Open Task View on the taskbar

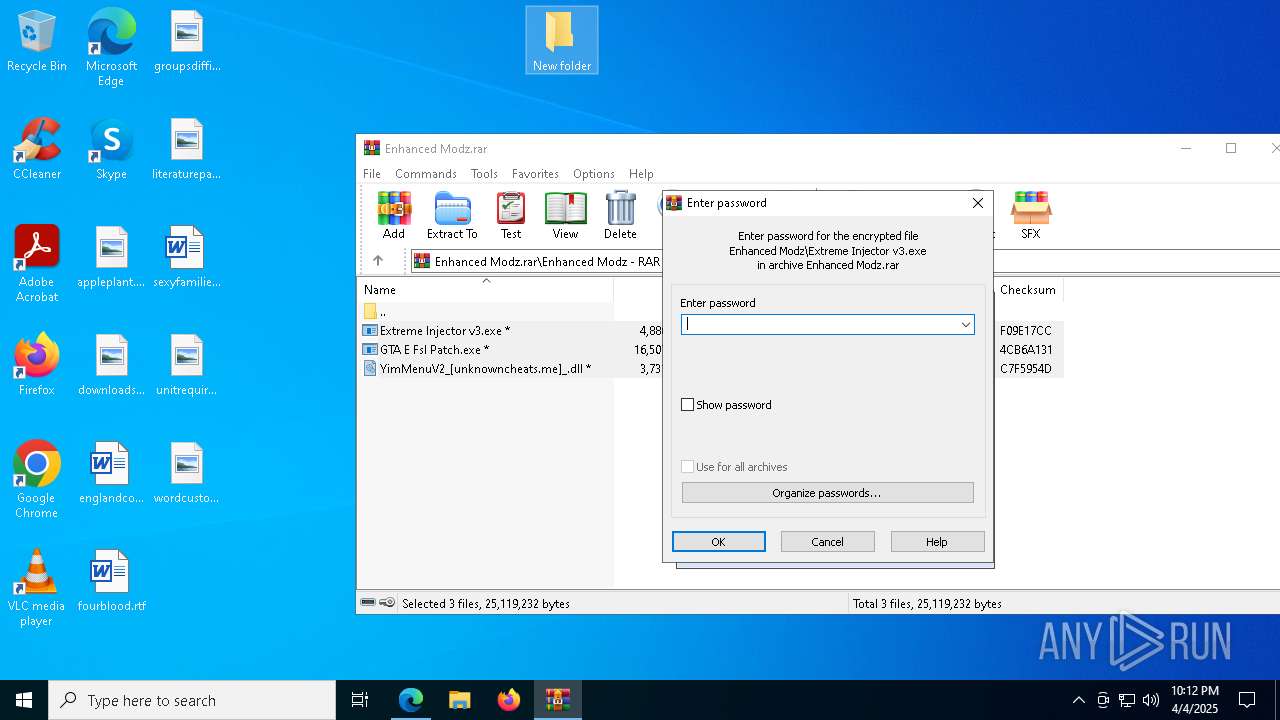[x=360, y=700]
